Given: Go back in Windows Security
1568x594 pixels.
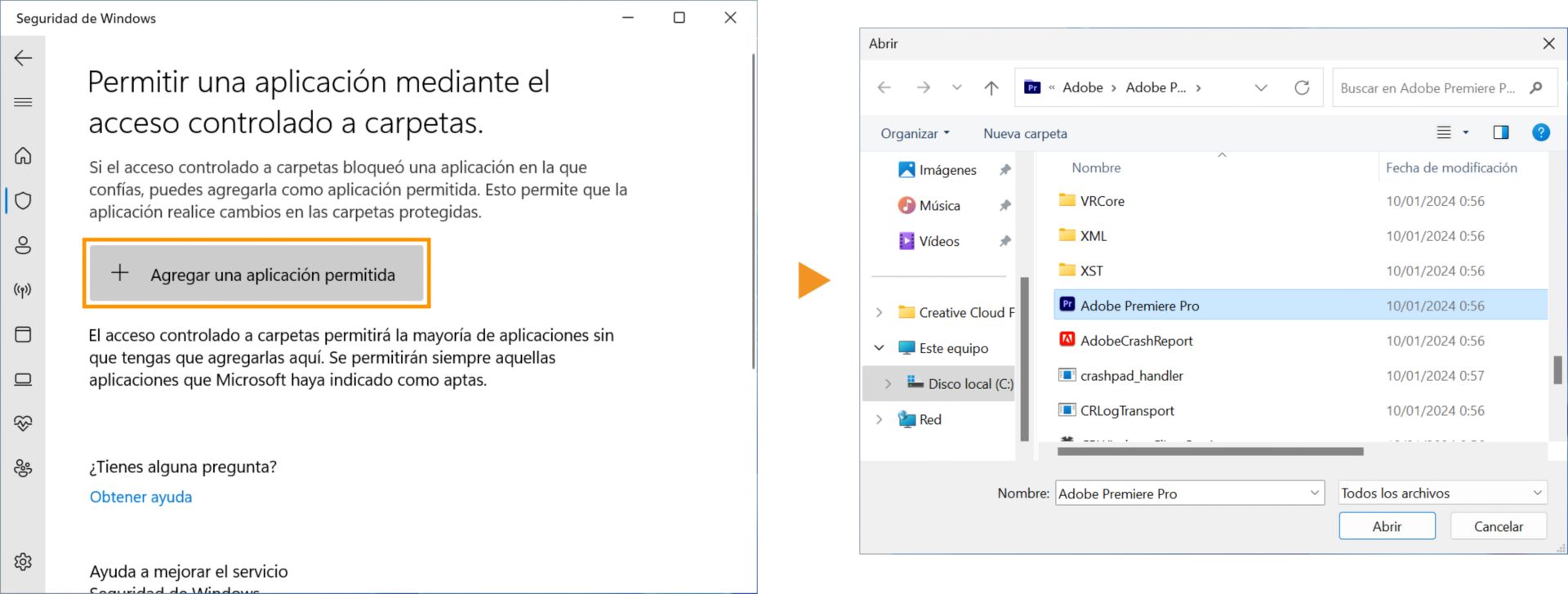Looking at the screenshot, I should click(23, 57).
